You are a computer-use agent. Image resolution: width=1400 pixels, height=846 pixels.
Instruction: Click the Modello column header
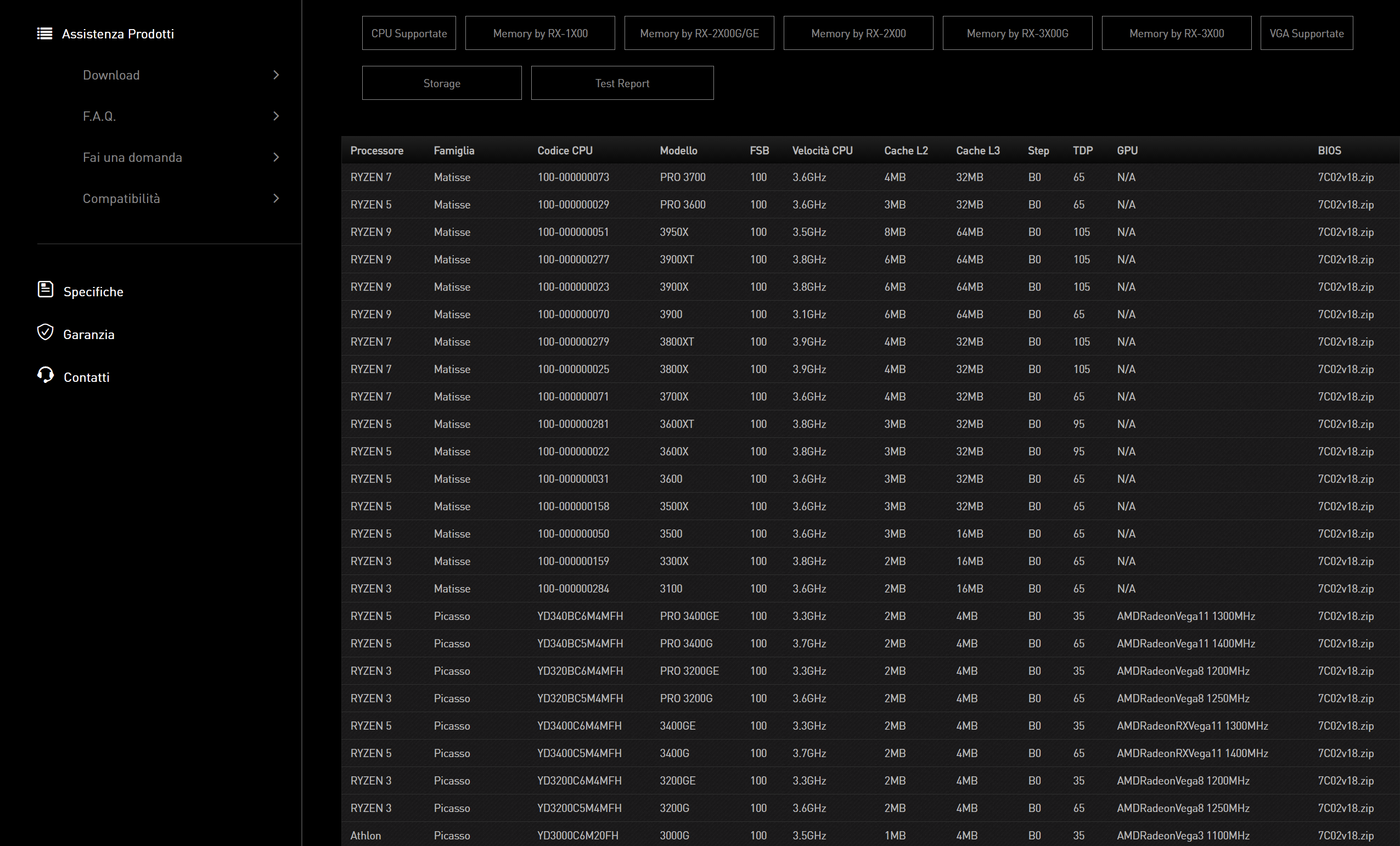[678, 150]
